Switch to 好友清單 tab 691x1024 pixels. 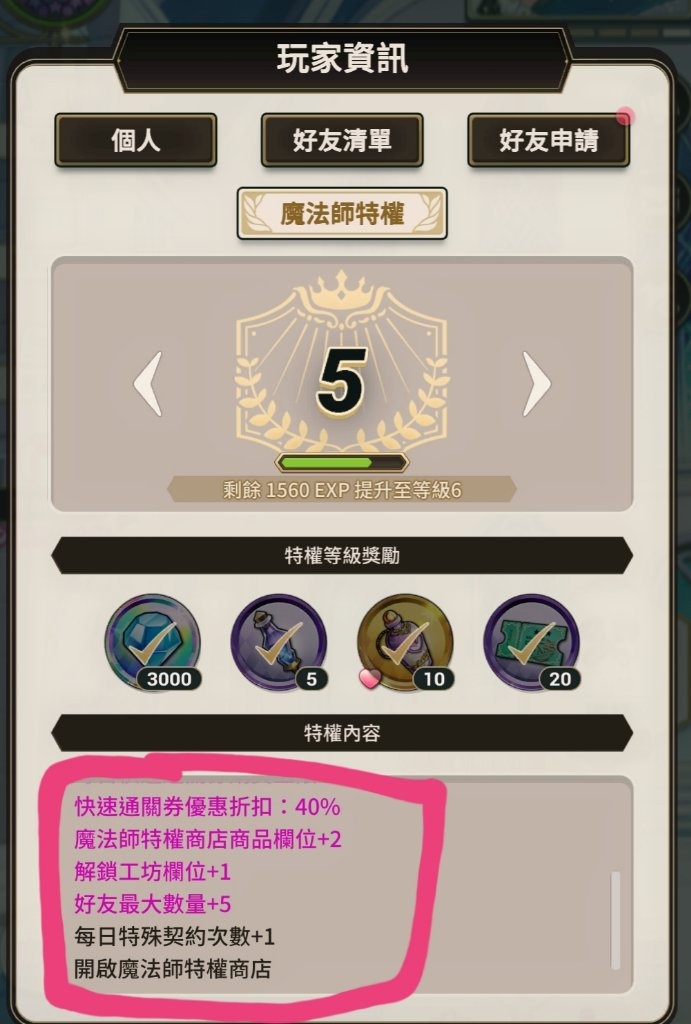coord(342,140)
